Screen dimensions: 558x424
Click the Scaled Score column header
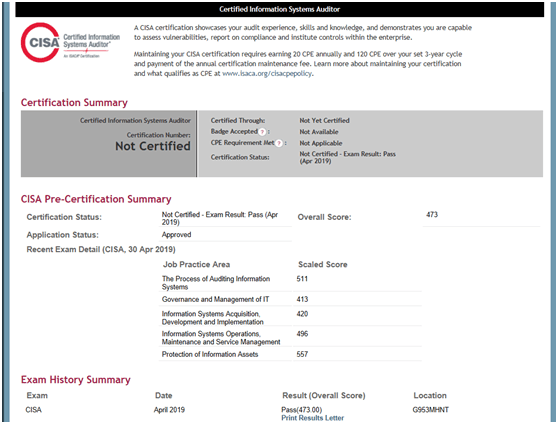click(x=323, y=265)
